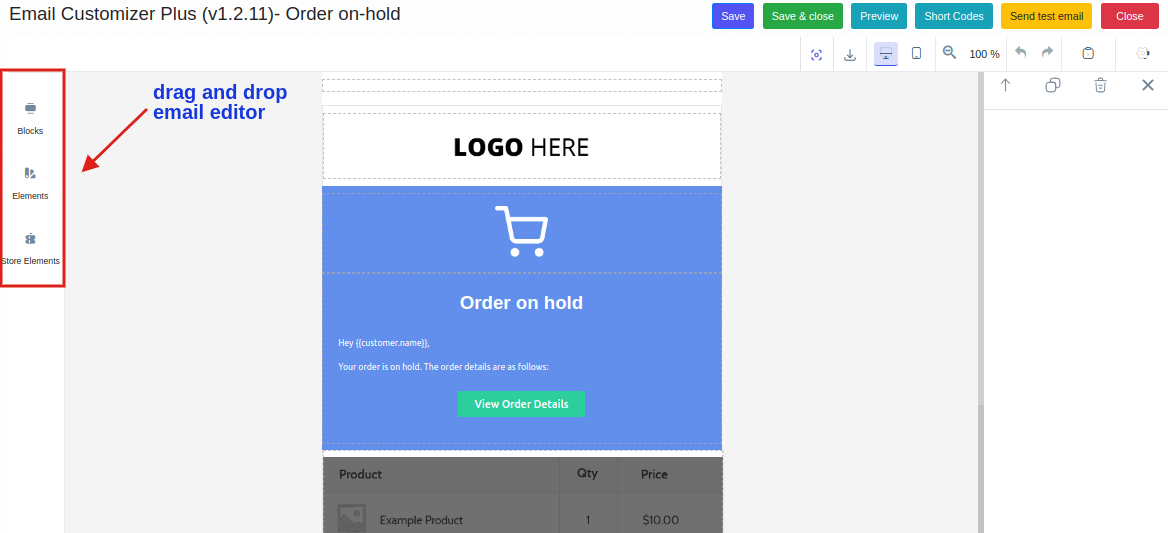Open the Elements panel
Viewport: 1168px width, 533px height.
point(30,182)
